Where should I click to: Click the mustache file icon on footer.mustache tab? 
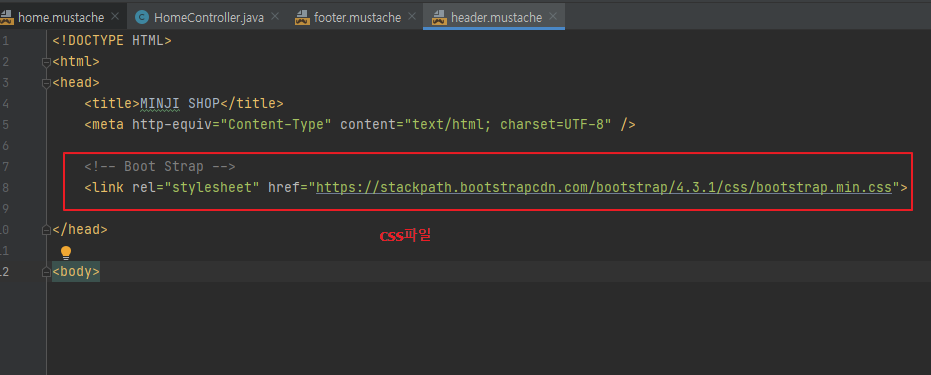click(x=302, y=17)
